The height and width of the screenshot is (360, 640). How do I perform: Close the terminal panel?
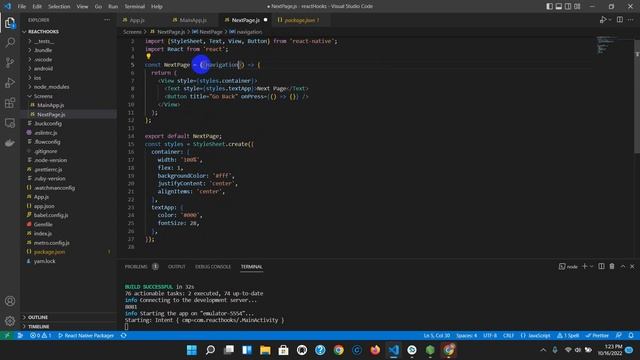pyautogui.click(x=632, y=266)
